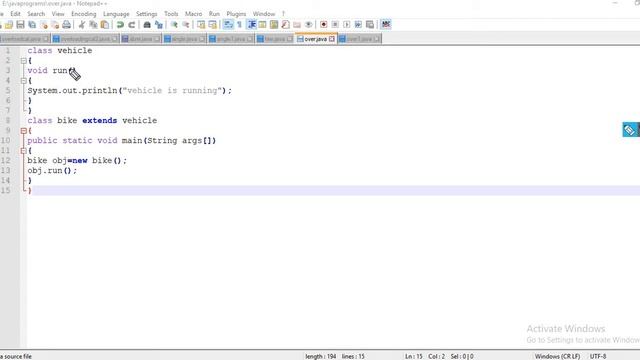Click the Save Recorded Macro icon
Screen dimensions: 640x360
tap(370, 25)
